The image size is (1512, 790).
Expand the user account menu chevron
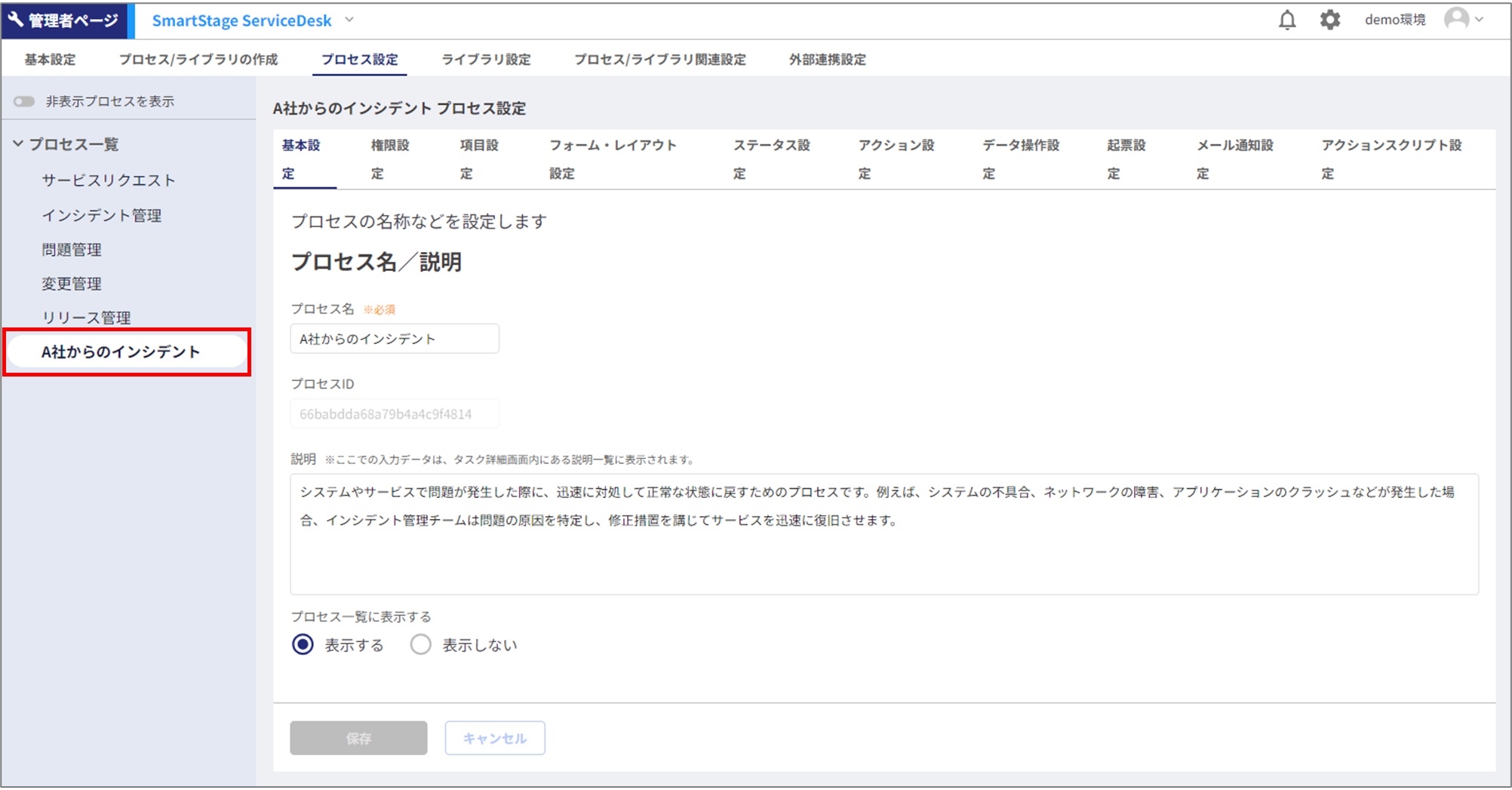click(x=1480, y=20)
